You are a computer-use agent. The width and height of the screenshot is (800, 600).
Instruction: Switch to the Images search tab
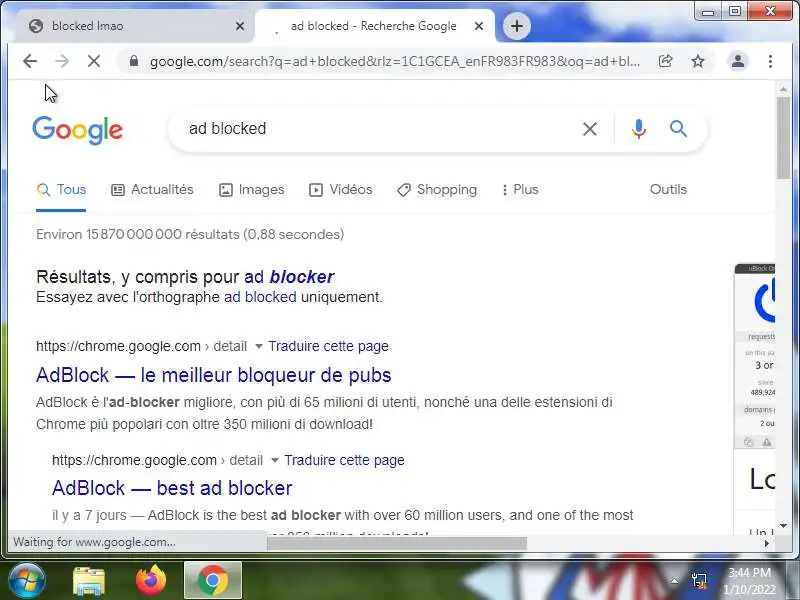[x=252, y=190]
